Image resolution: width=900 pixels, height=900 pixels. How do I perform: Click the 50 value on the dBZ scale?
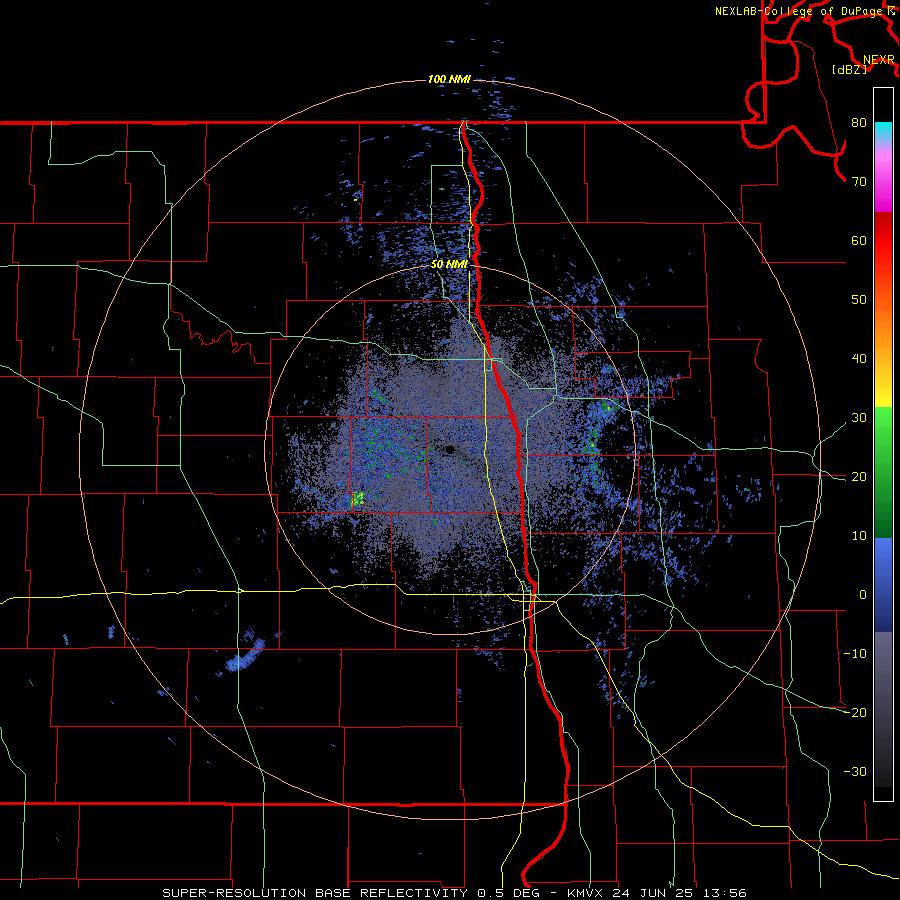click(859, 300)
